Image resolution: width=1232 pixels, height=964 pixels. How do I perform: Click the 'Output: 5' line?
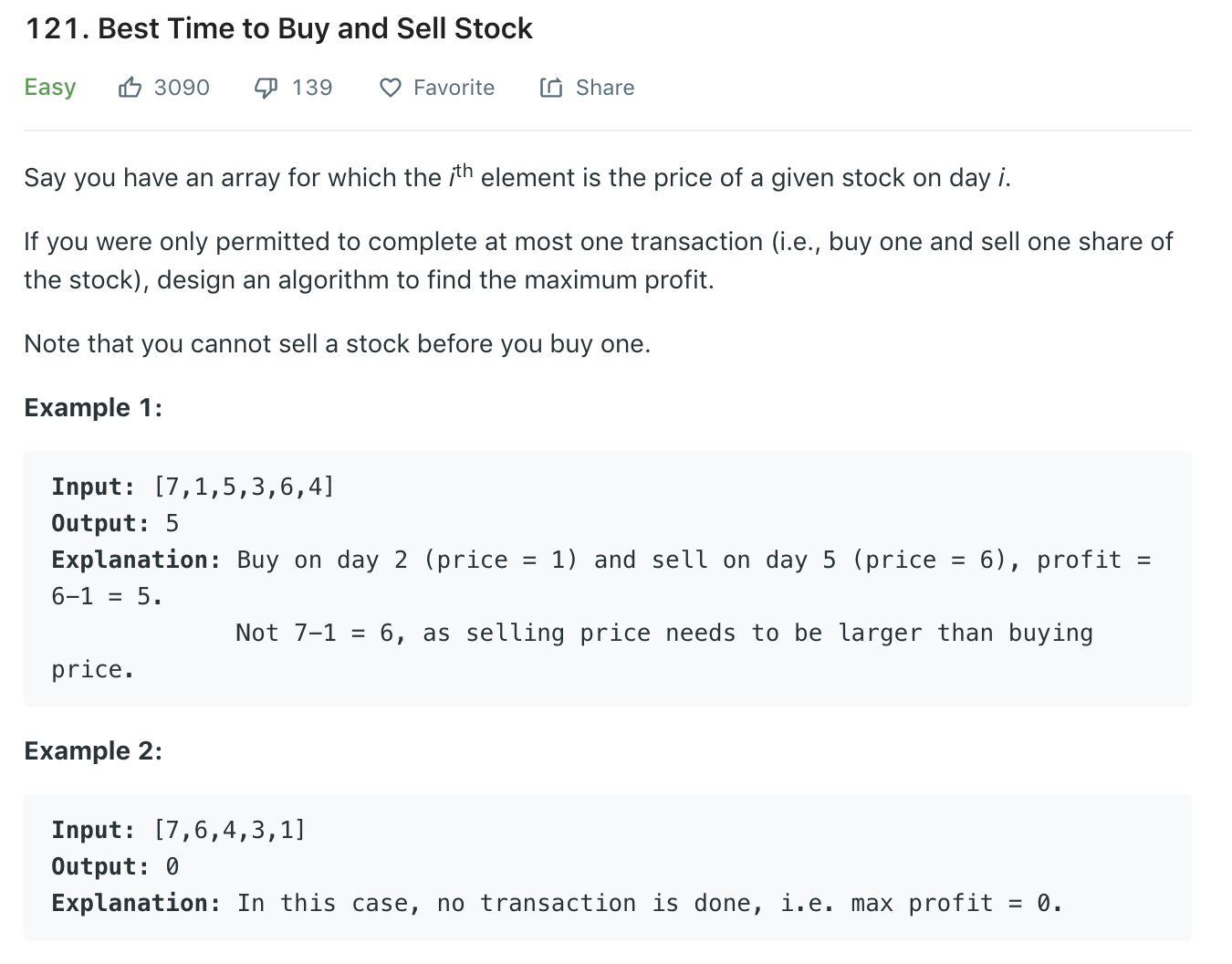[x=115, y=523]
